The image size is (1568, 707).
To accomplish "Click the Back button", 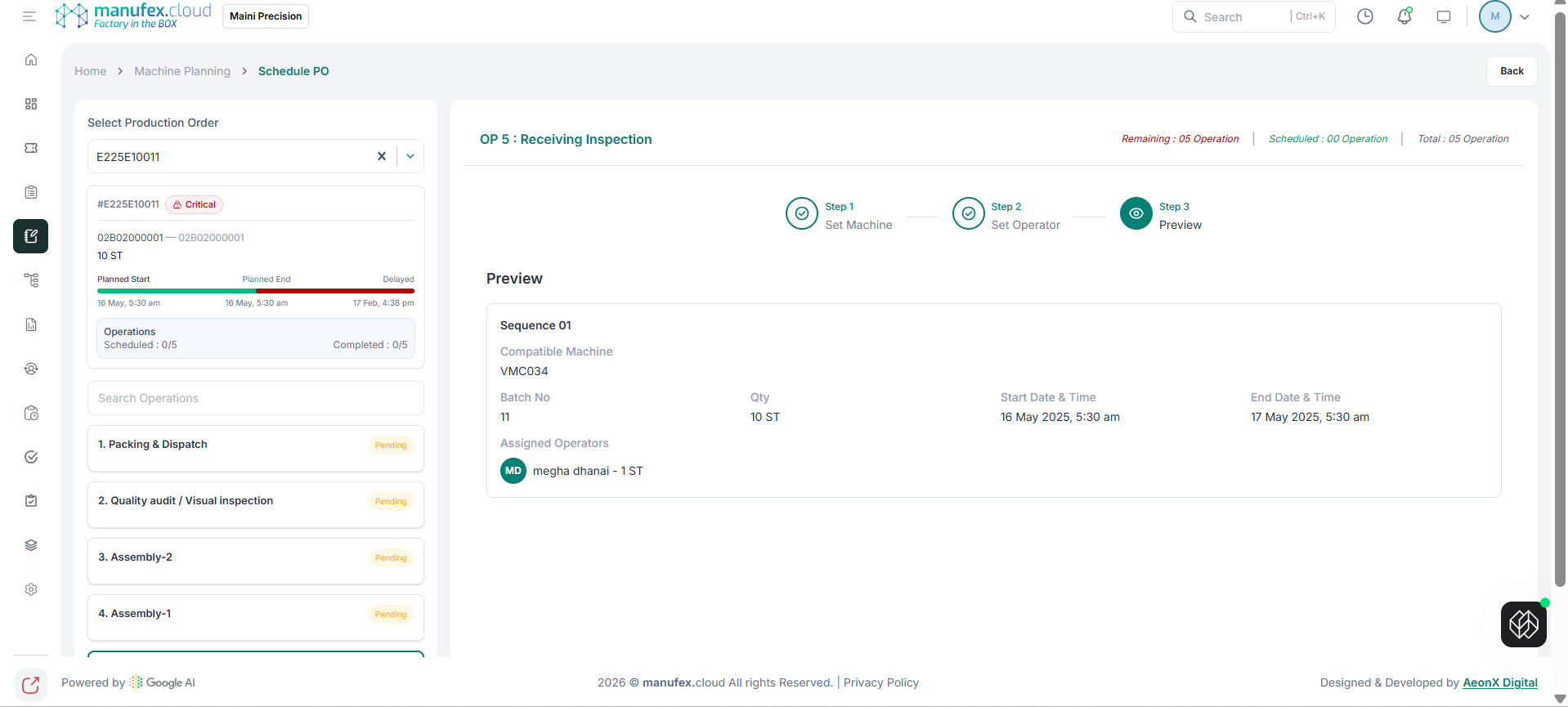I will pos(1512,71).
